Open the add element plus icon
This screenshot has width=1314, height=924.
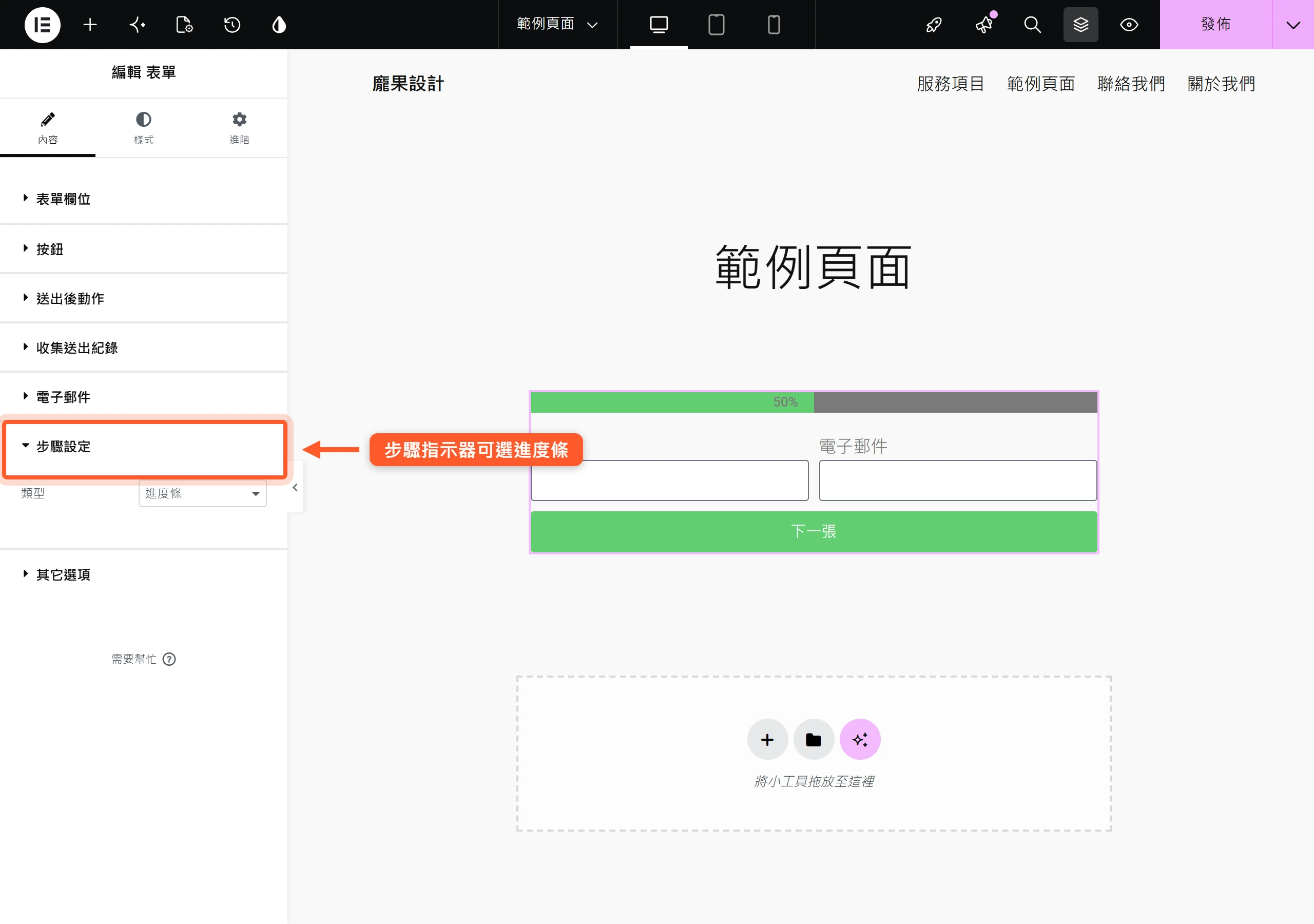(90, 25)
